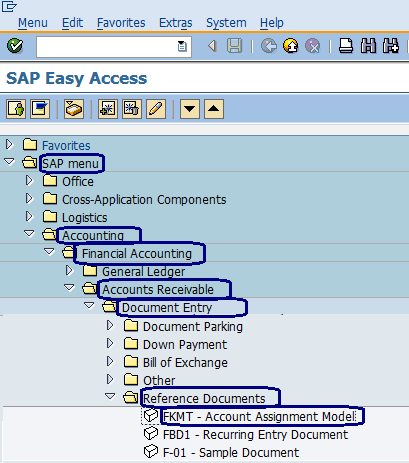The width and height of the screenshot is (409, 463).
Task: Expand the Document Parking node arrow
Action: pyautogui.click(x=110, y=325)
